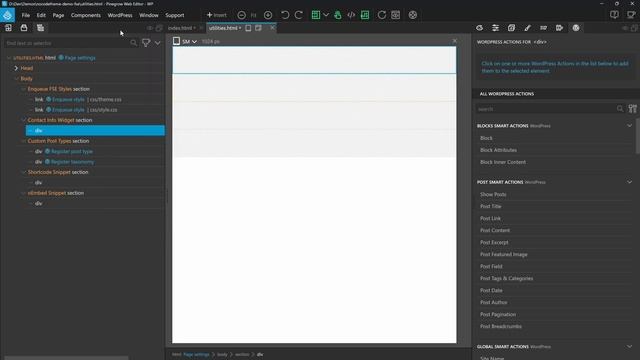Select the Tree panel icon
Screen dimensions: 640x360
coord(40,28)
